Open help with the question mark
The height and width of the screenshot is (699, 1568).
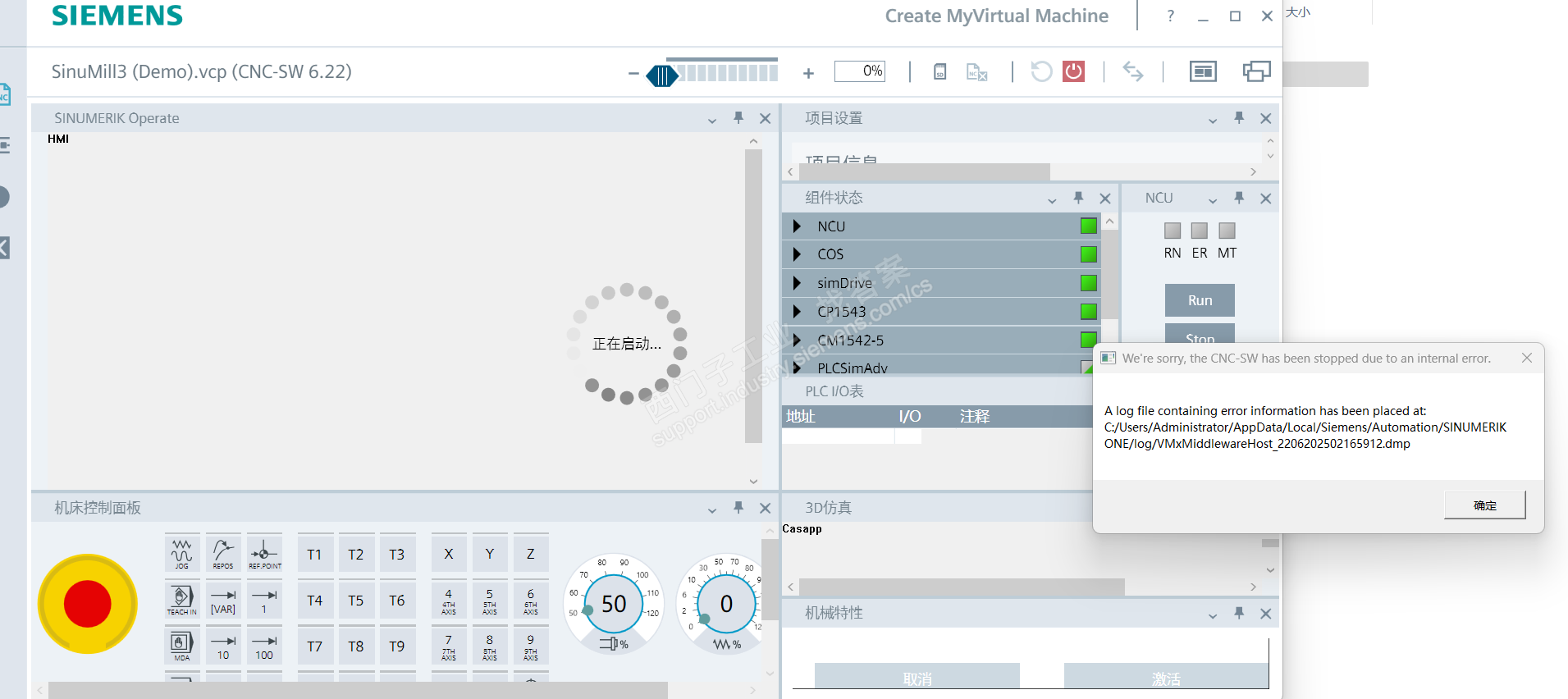1171,16
